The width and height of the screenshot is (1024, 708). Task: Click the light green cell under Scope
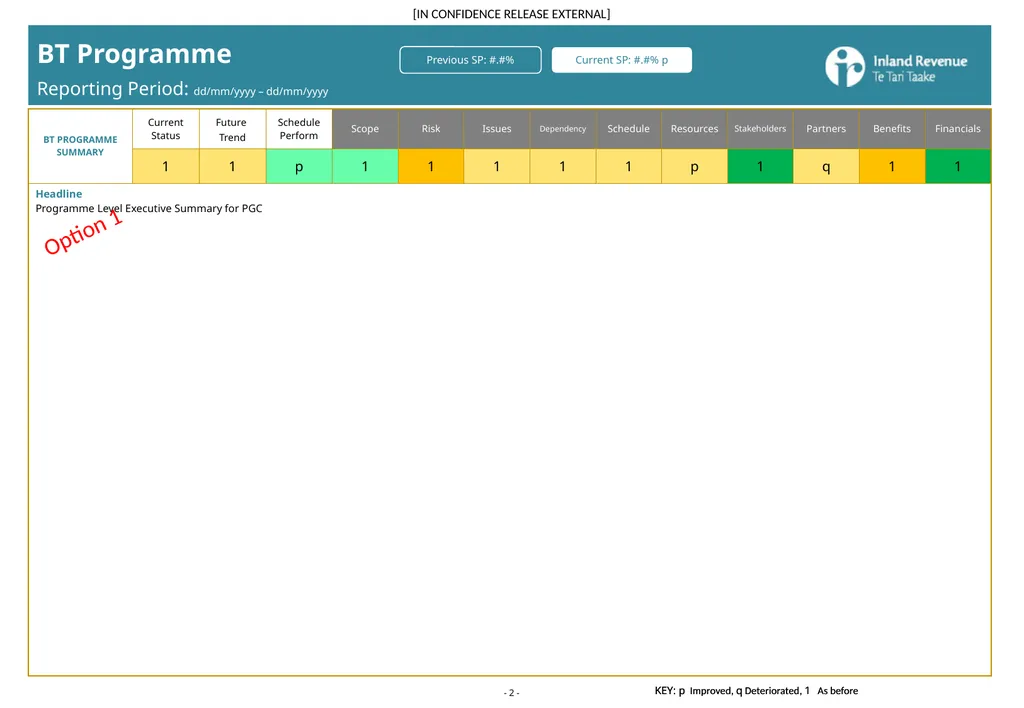[365, 167]
